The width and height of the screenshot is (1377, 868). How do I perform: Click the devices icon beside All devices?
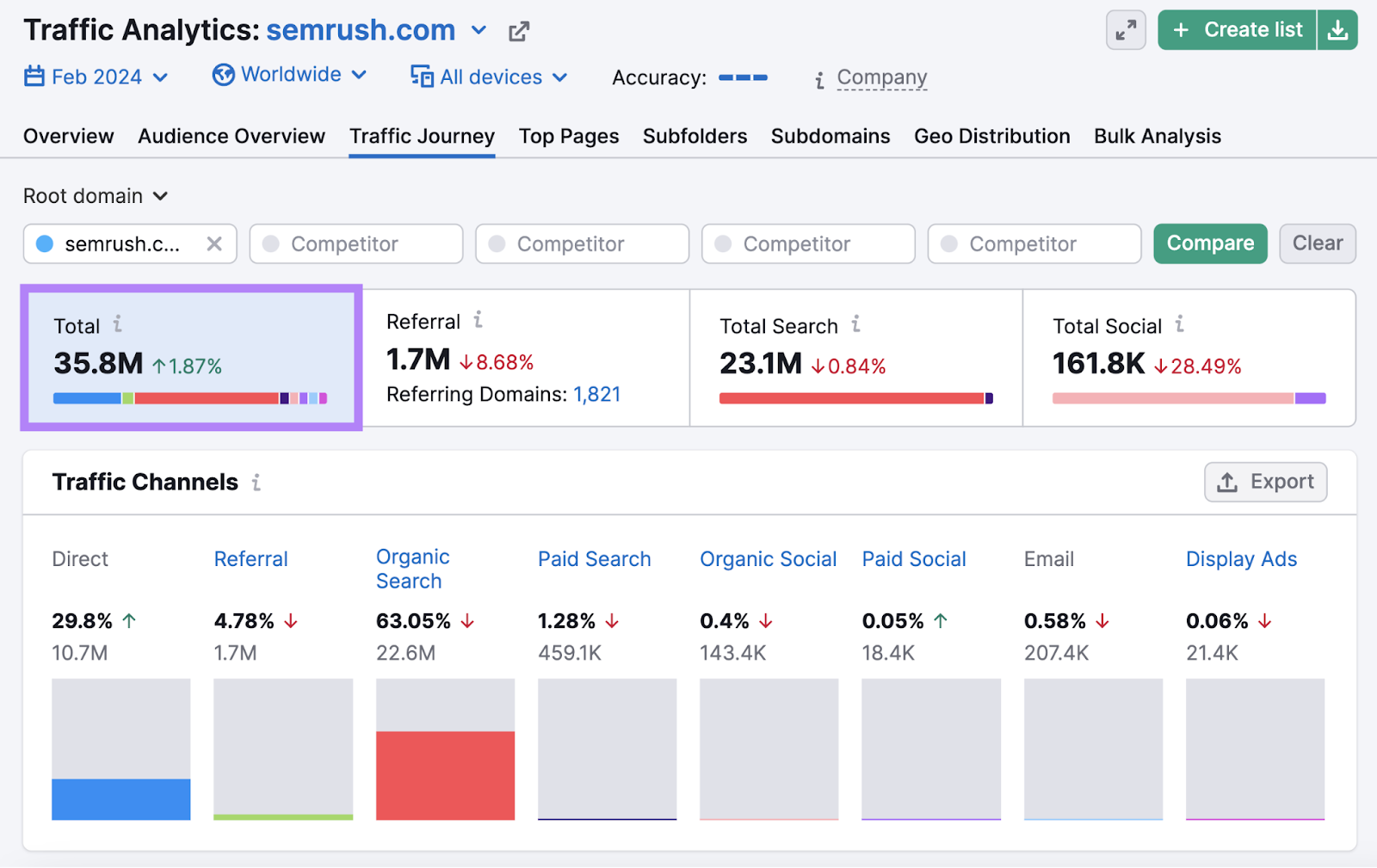pyautogui.click(x=421, y=77)
